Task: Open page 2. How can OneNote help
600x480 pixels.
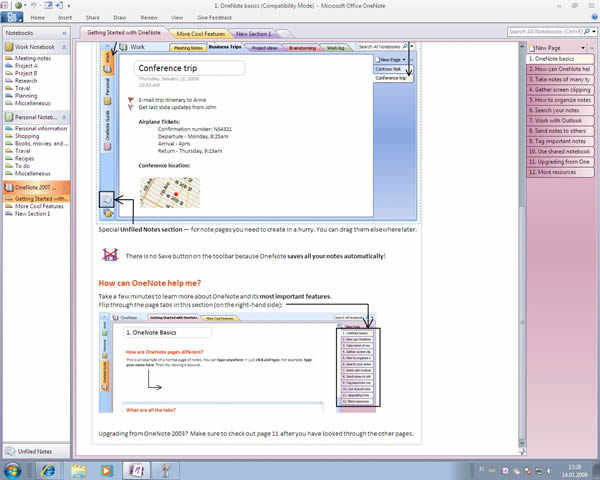Action: click(560, 69)
